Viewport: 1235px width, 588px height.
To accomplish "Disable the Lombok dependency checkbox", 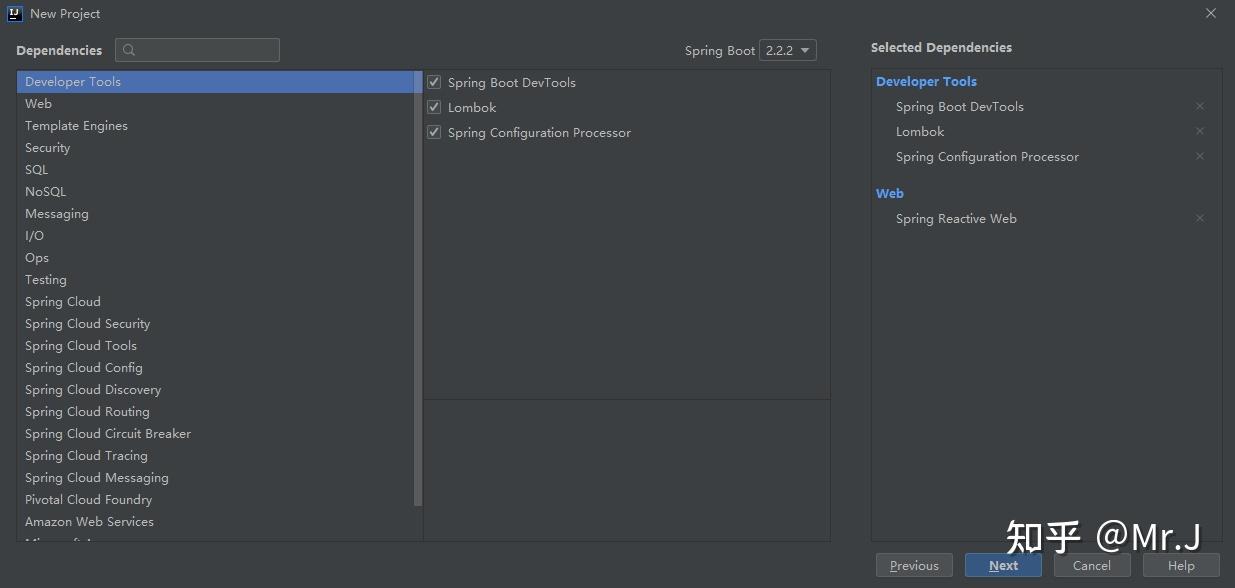I will point(434,107).
